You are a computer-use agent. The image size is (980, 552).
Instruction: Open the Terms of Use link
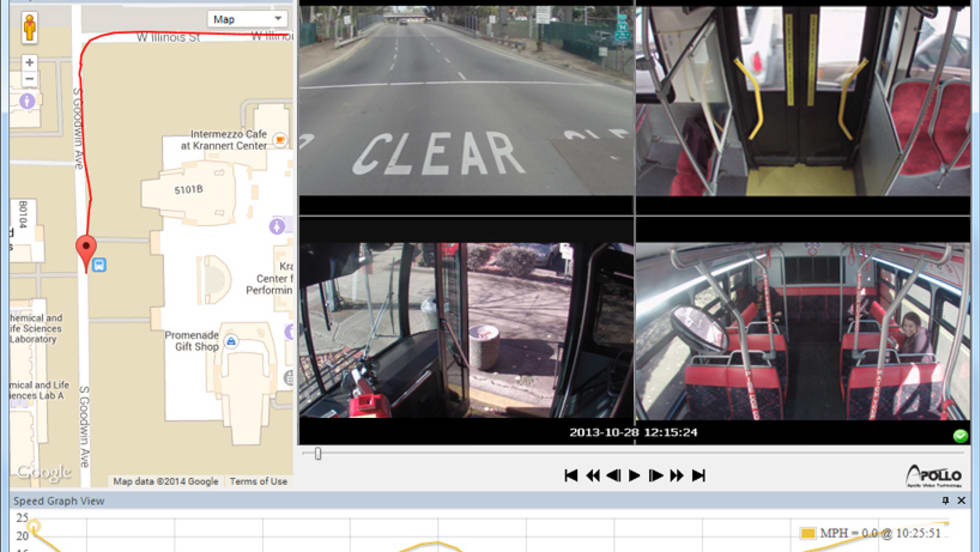click(x=258, y=481)
